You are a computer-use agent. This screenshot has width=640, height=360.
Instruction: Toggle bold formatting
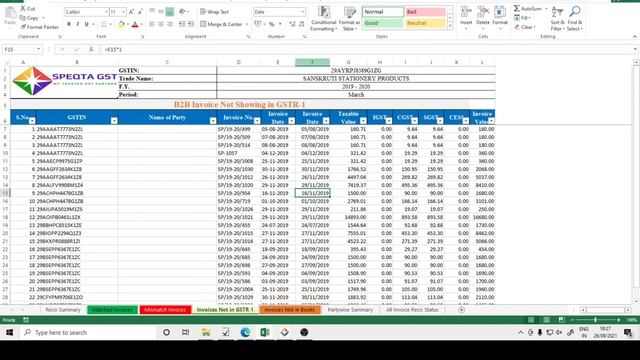click(69, 24)
